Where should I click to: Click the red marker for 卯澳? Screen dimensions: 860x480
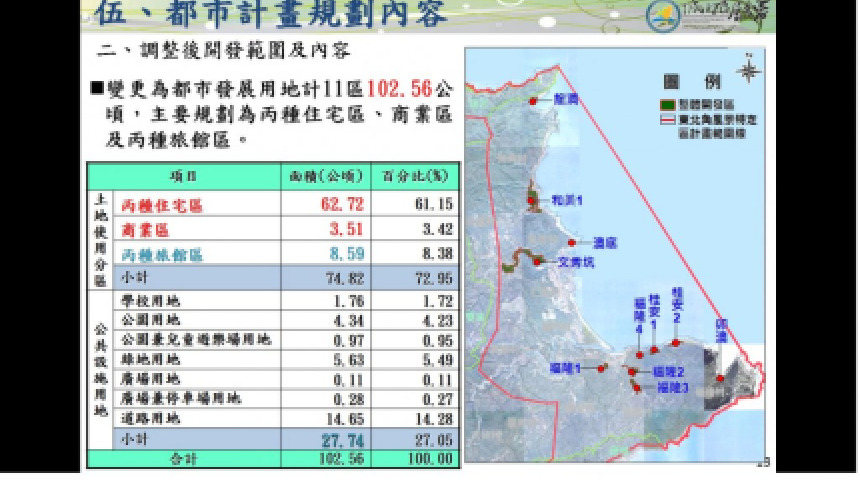click(720, 378)
